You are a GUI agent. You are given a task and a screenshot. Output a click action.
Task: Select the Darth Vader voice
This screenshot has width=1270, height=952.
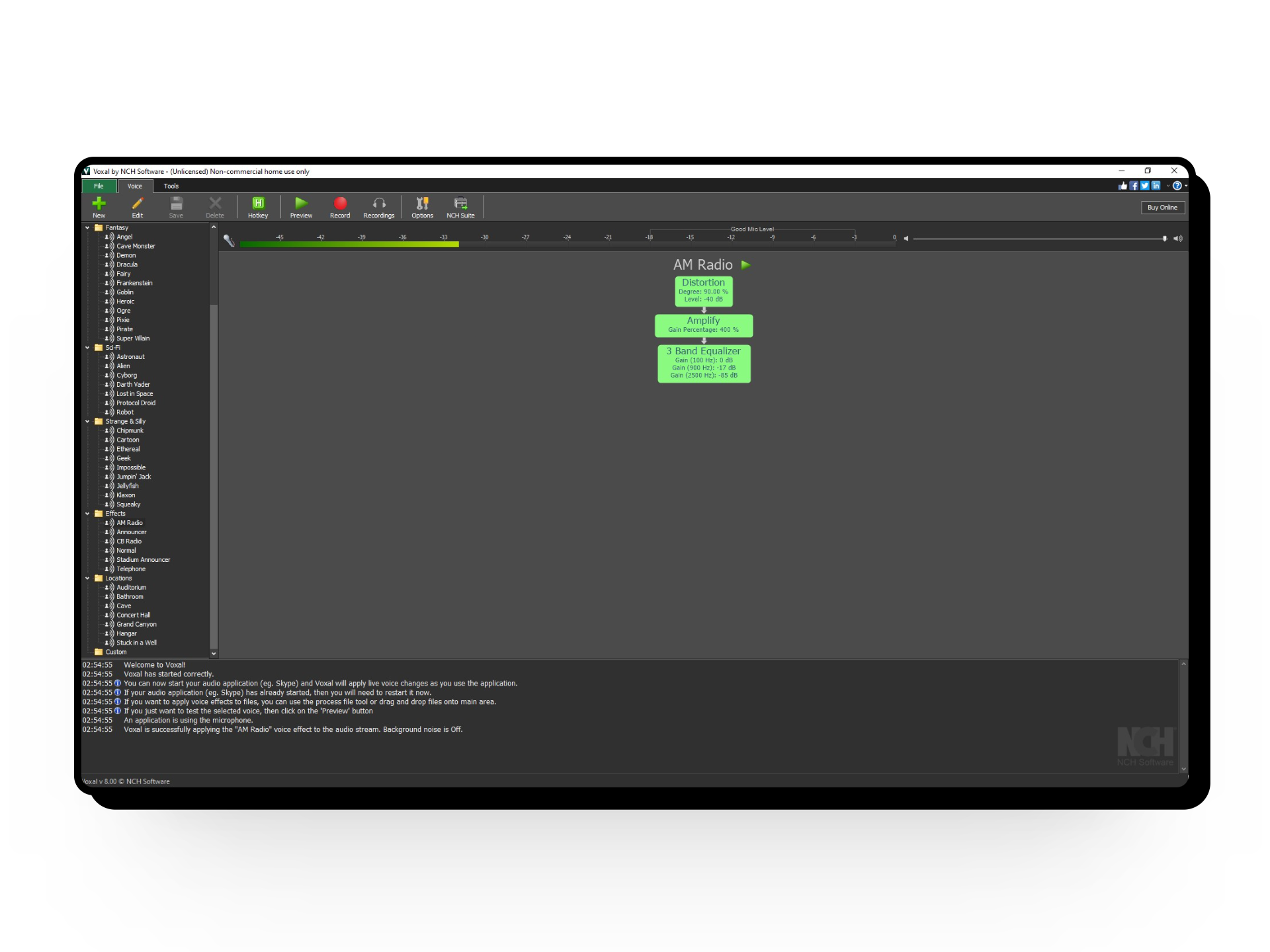[133, 385]
